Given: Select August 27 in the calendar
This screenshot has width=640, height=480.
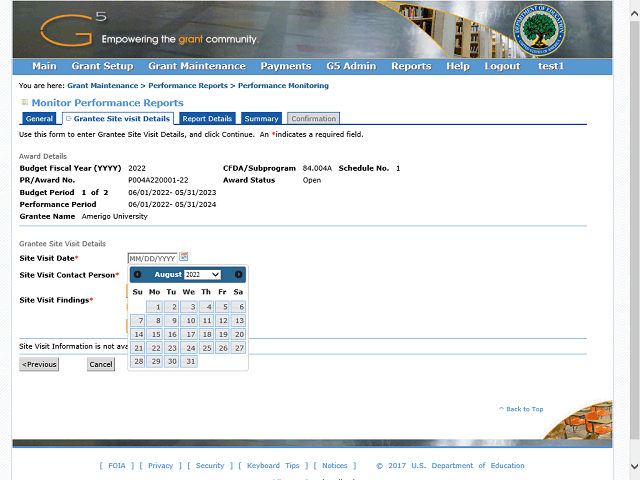Looking at the screenshot, I should [238, 348].
